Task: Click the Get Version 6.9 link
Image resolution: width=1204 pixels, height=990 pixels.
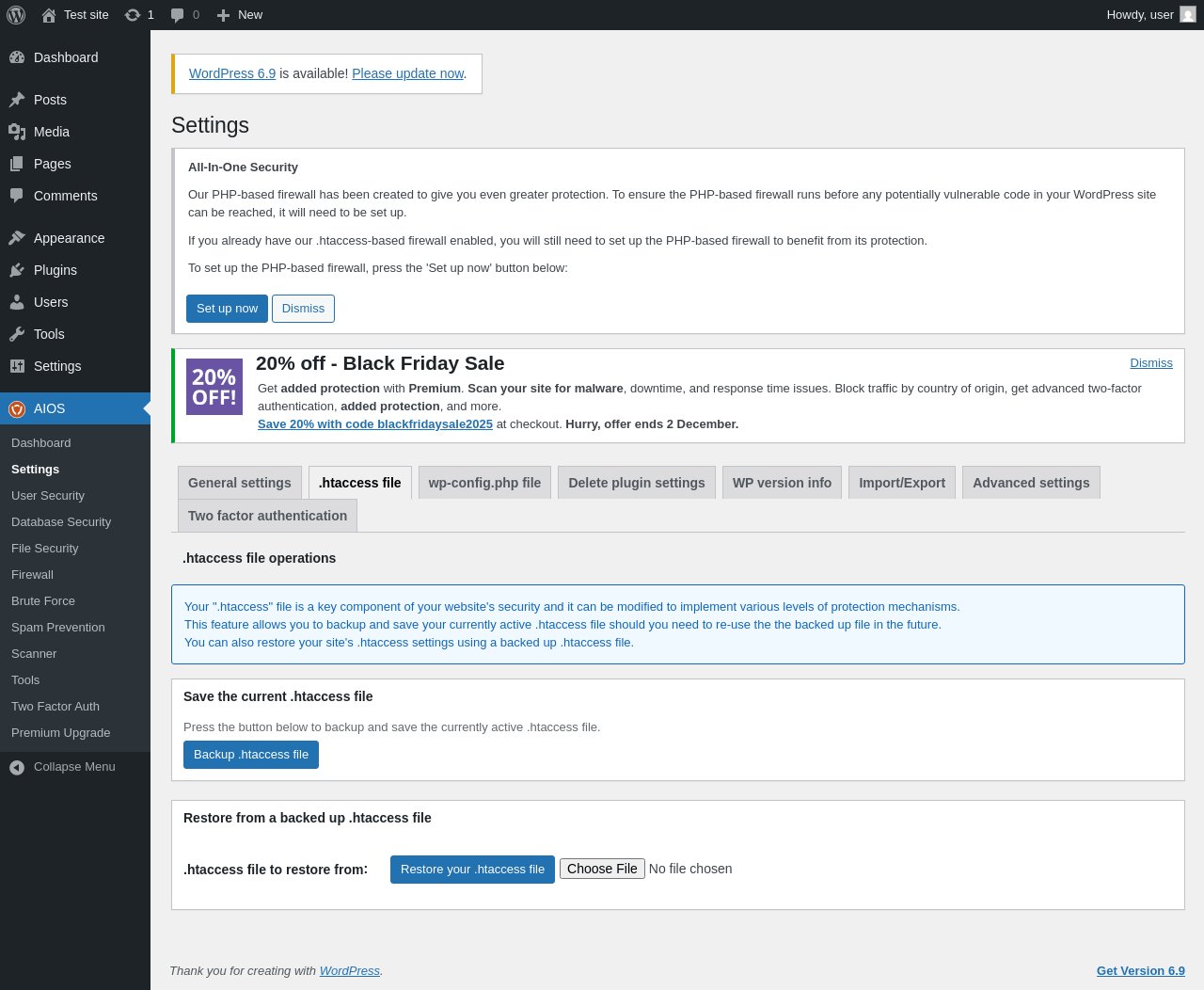Action: click(1141, 971)
